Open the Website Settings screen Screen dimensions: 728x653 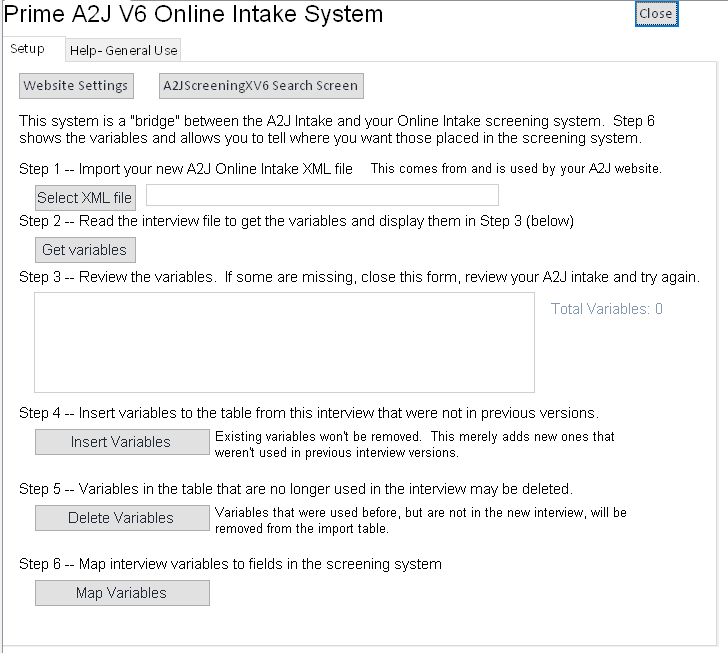click(76, 86)
